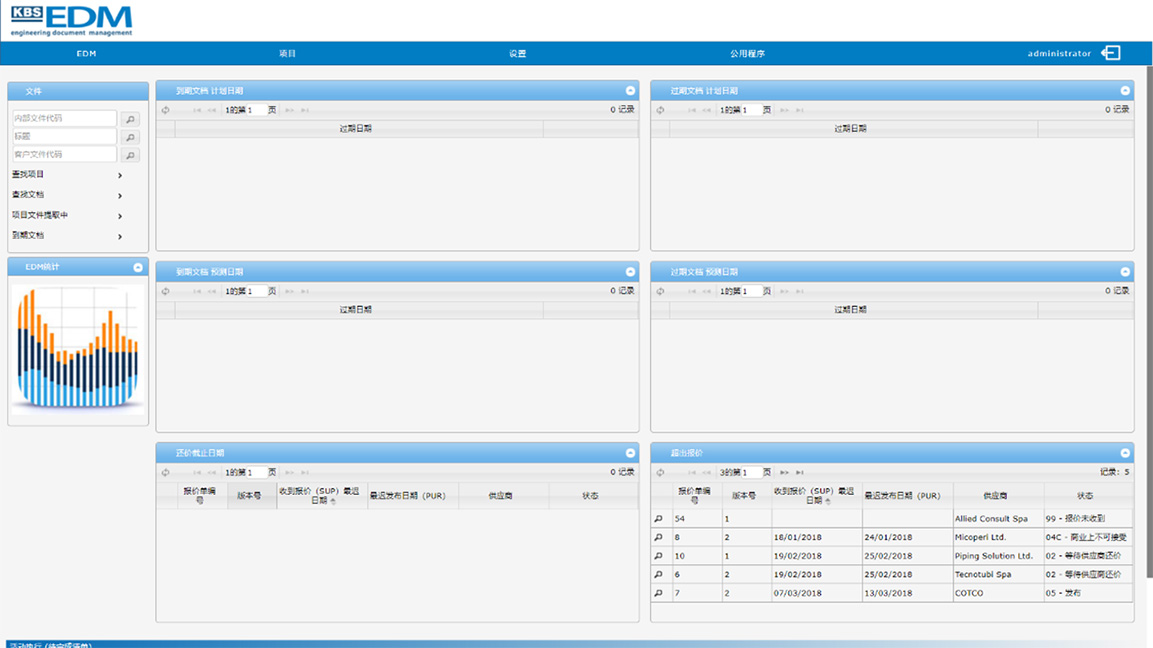Click the magnifier icon next to 标题 field

click(130, 137)
